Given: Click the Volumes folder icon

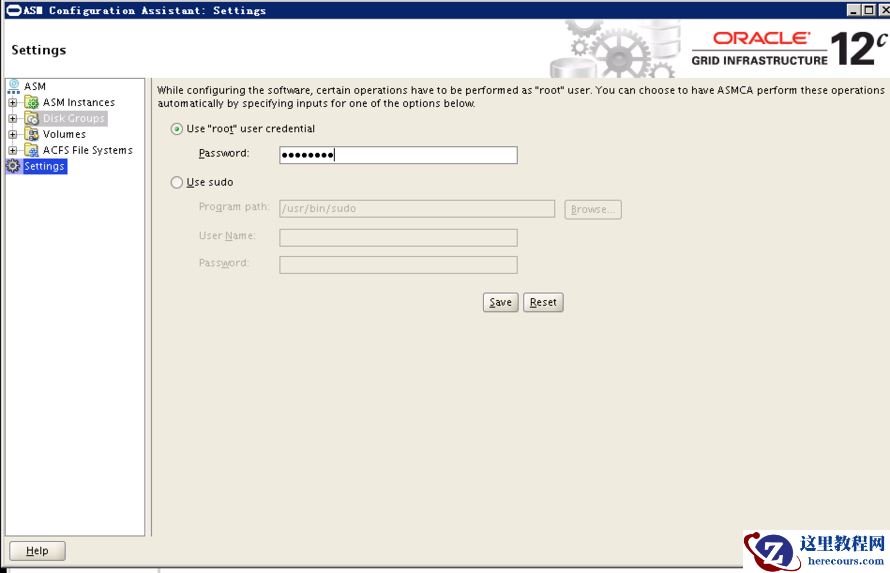Looking at the screenshot, I should coord(32,134).
